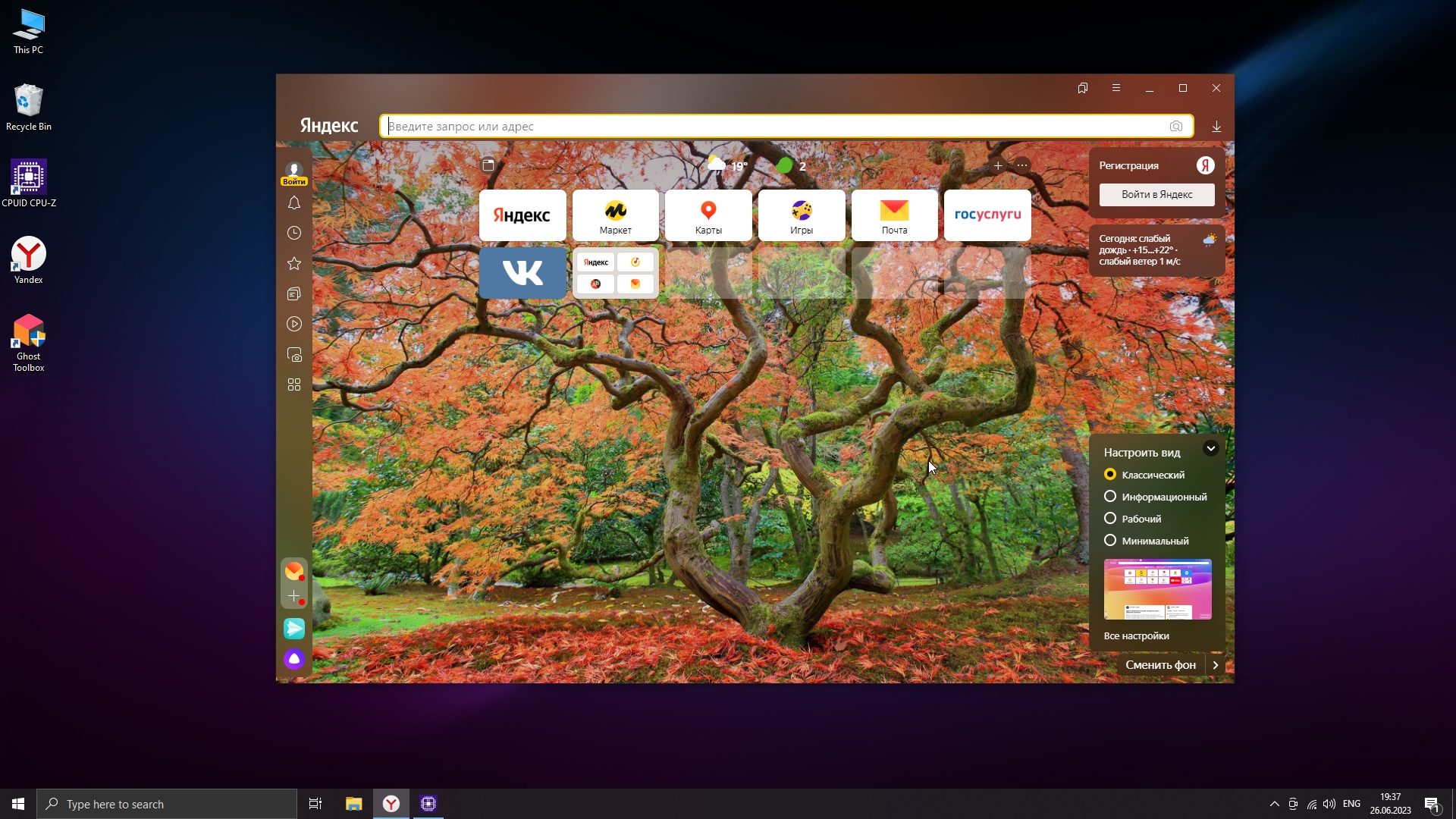This screenshot has width=1456, height=819.
Task: Select Минимальный view option
Action: point(1110,541)
